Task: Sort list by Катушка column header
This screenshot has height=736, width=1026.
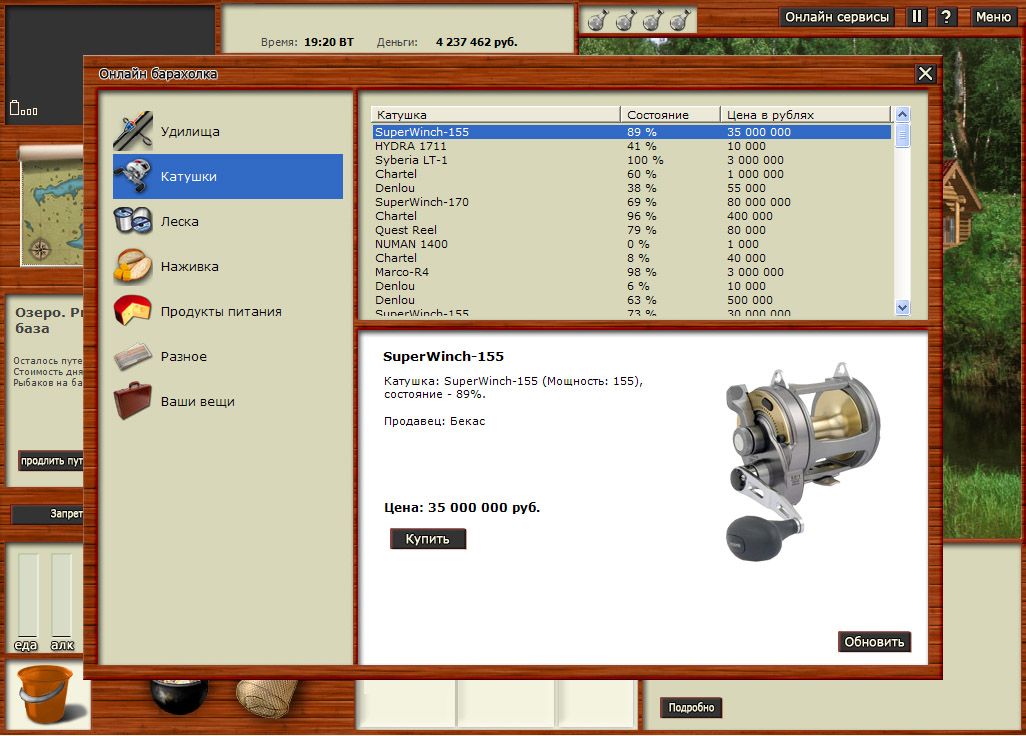Action: [x=495, y=114]
